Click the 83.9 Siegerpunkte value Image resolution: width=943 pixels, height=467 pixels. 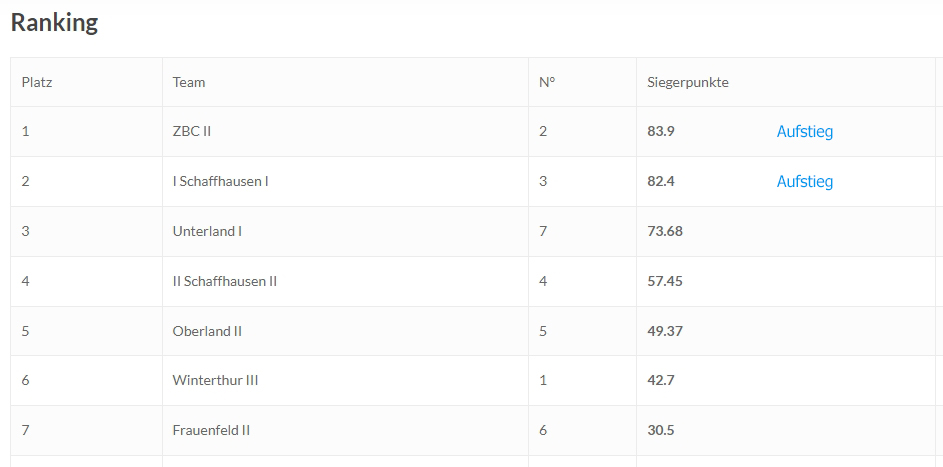pos(661,131)
